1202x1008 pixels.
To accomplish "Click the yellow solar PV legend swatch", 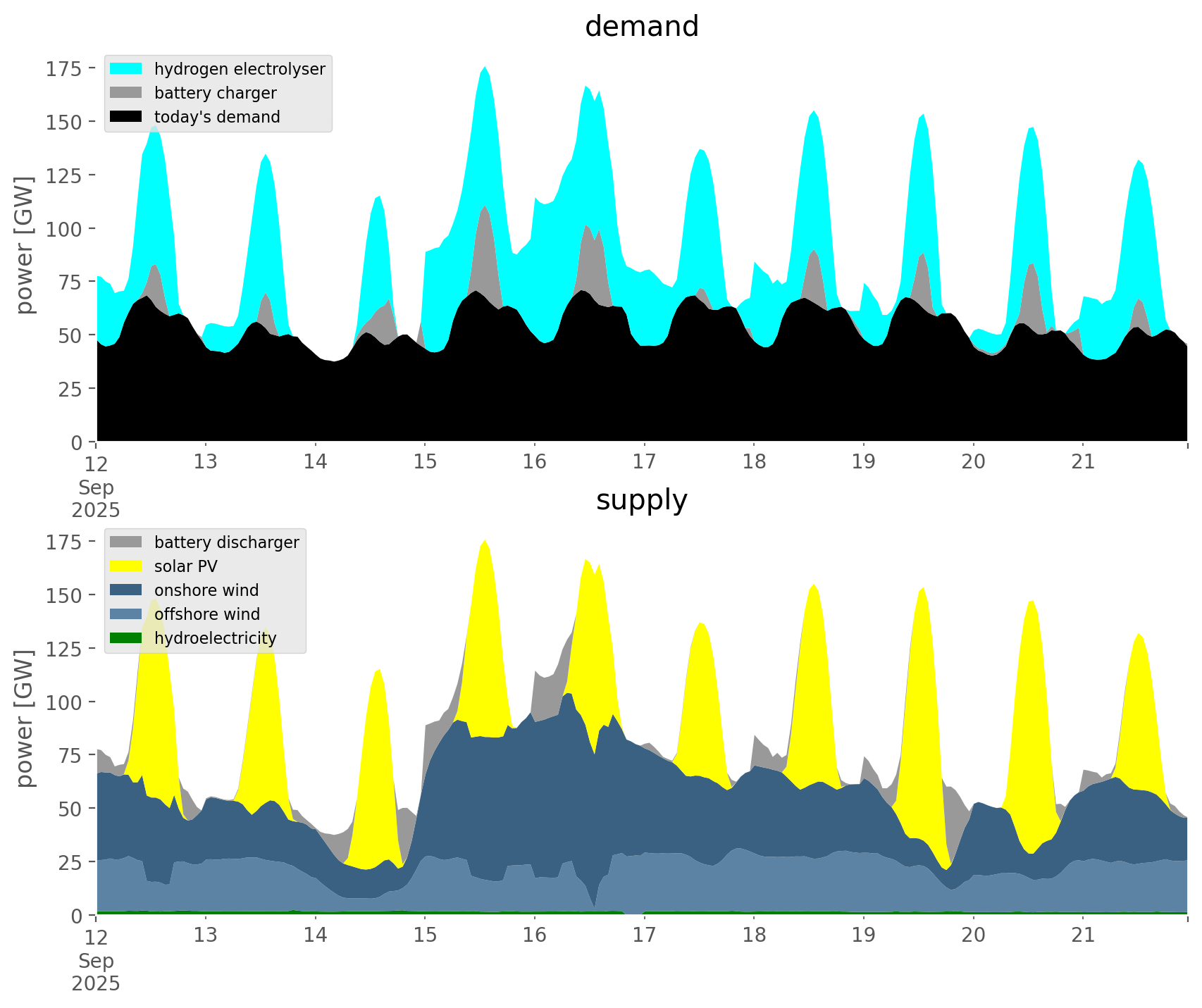I will tap(126, 566).
